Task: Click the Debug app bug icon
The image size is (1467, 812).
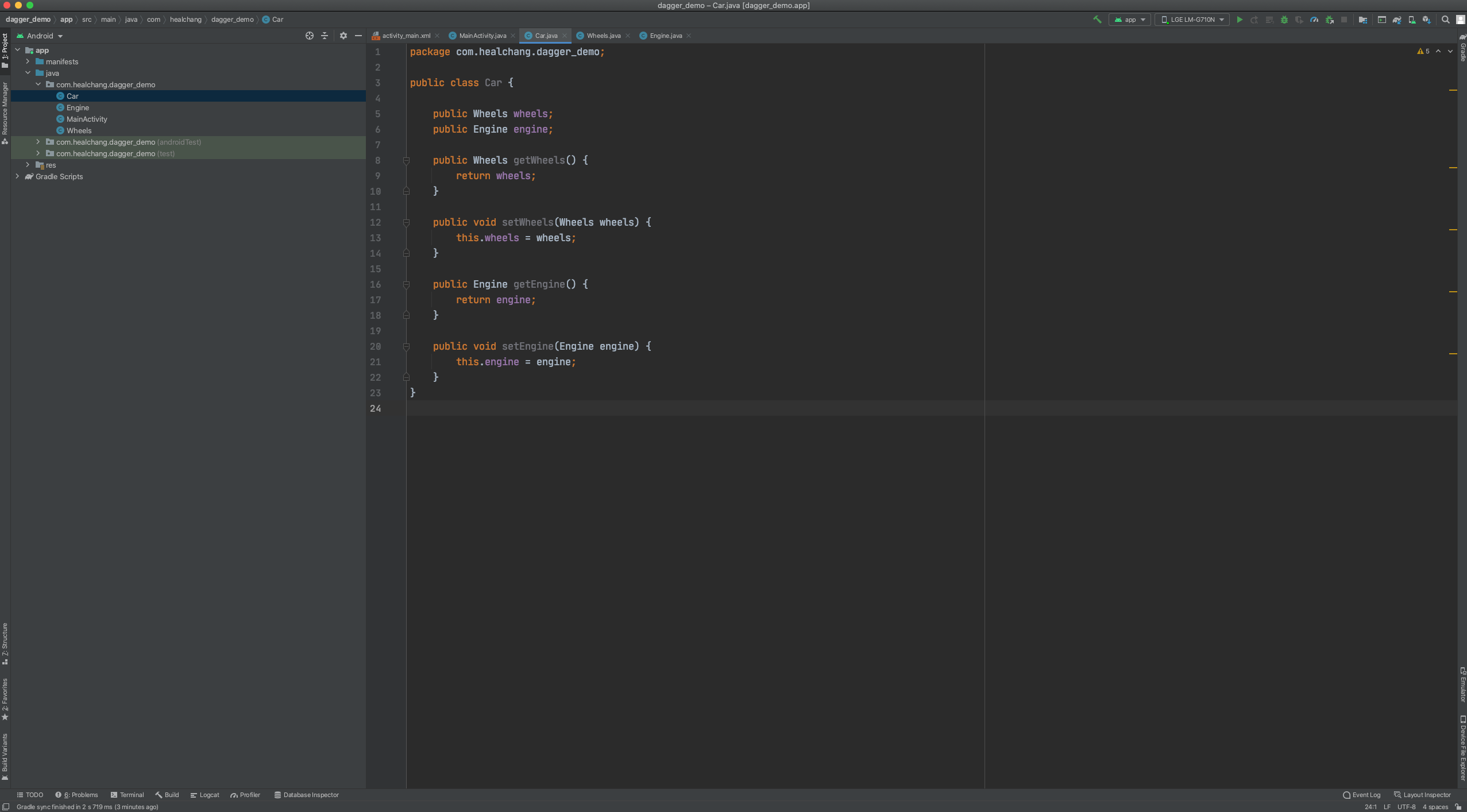Action: [x=1284, y=20]
